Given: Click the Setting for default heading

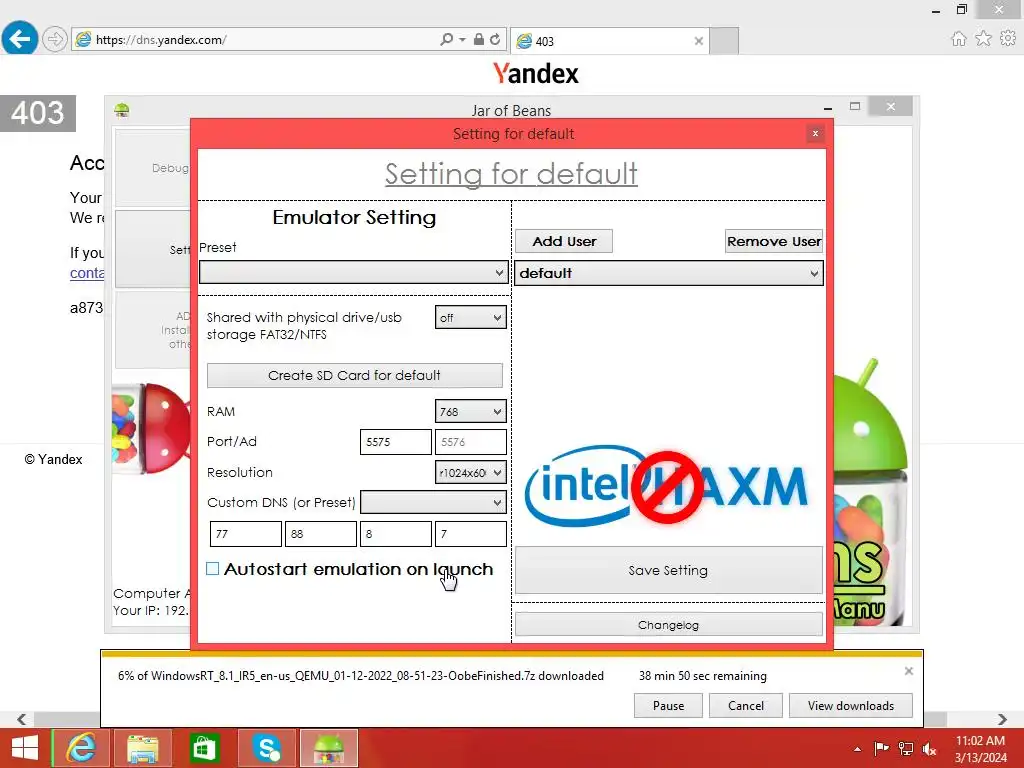Looking at the screenshot, I should tap(511, 174).
